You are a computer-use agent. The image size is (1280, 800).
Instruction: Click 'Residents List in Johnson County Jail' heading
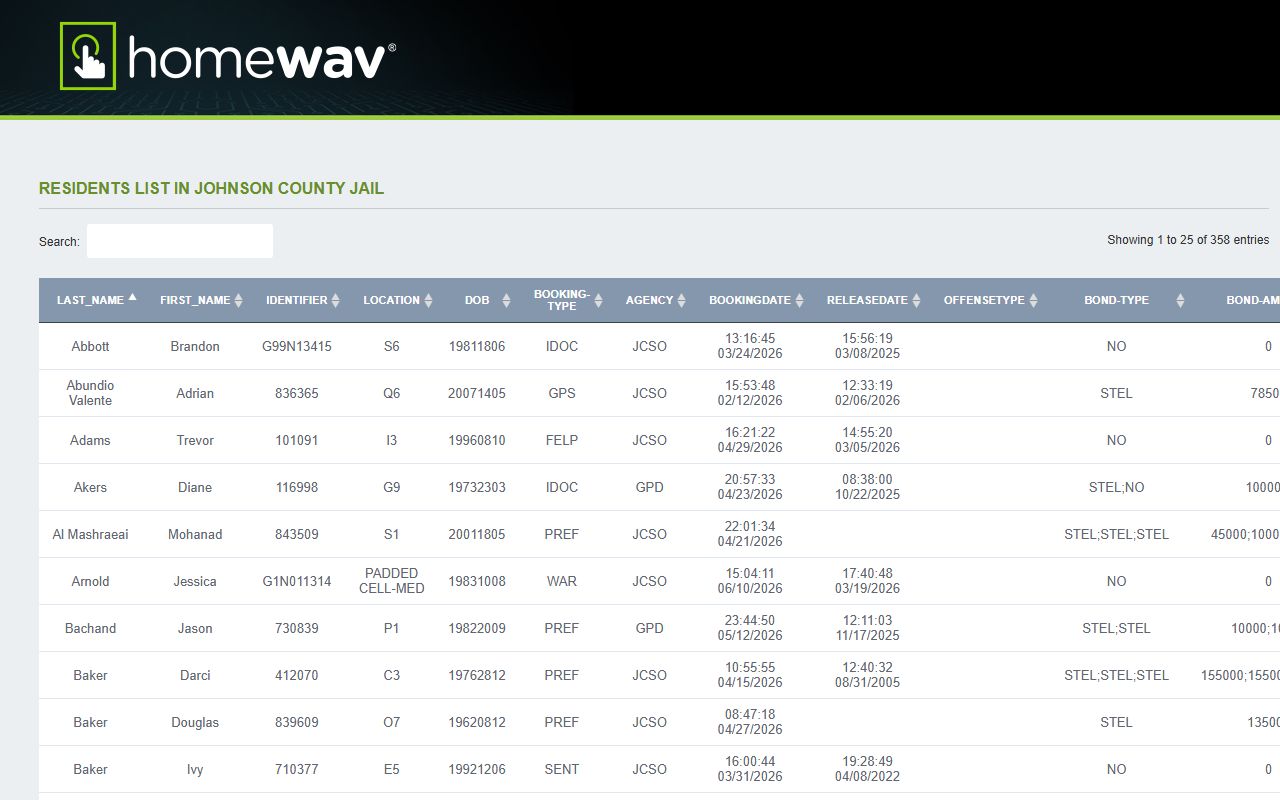point(211,188)
